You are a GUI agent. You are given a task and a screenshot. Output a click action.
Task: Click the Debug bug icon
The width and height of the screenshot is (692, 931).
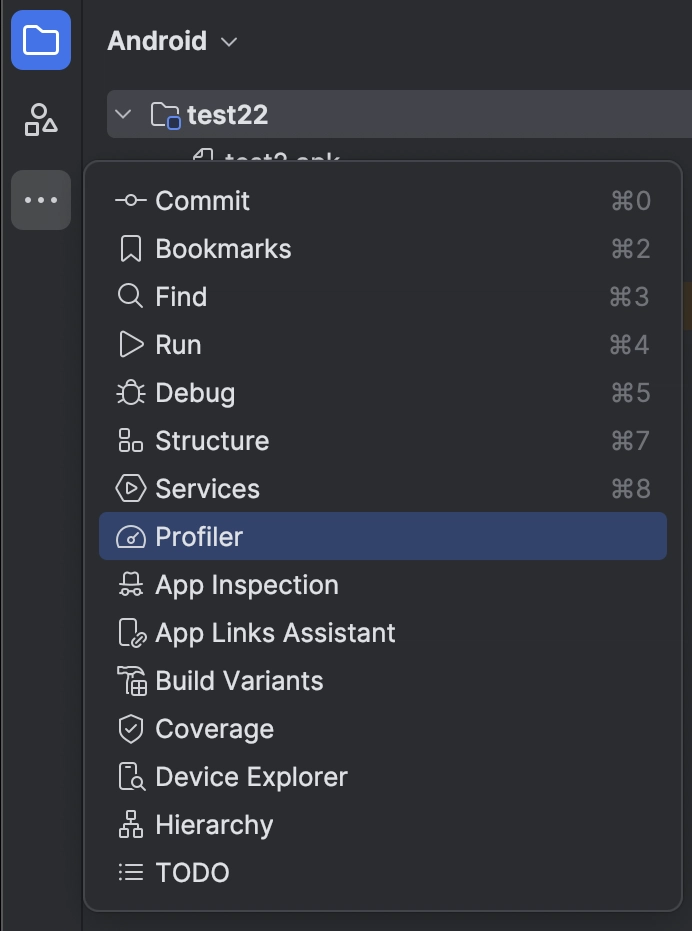coord(131,393)
